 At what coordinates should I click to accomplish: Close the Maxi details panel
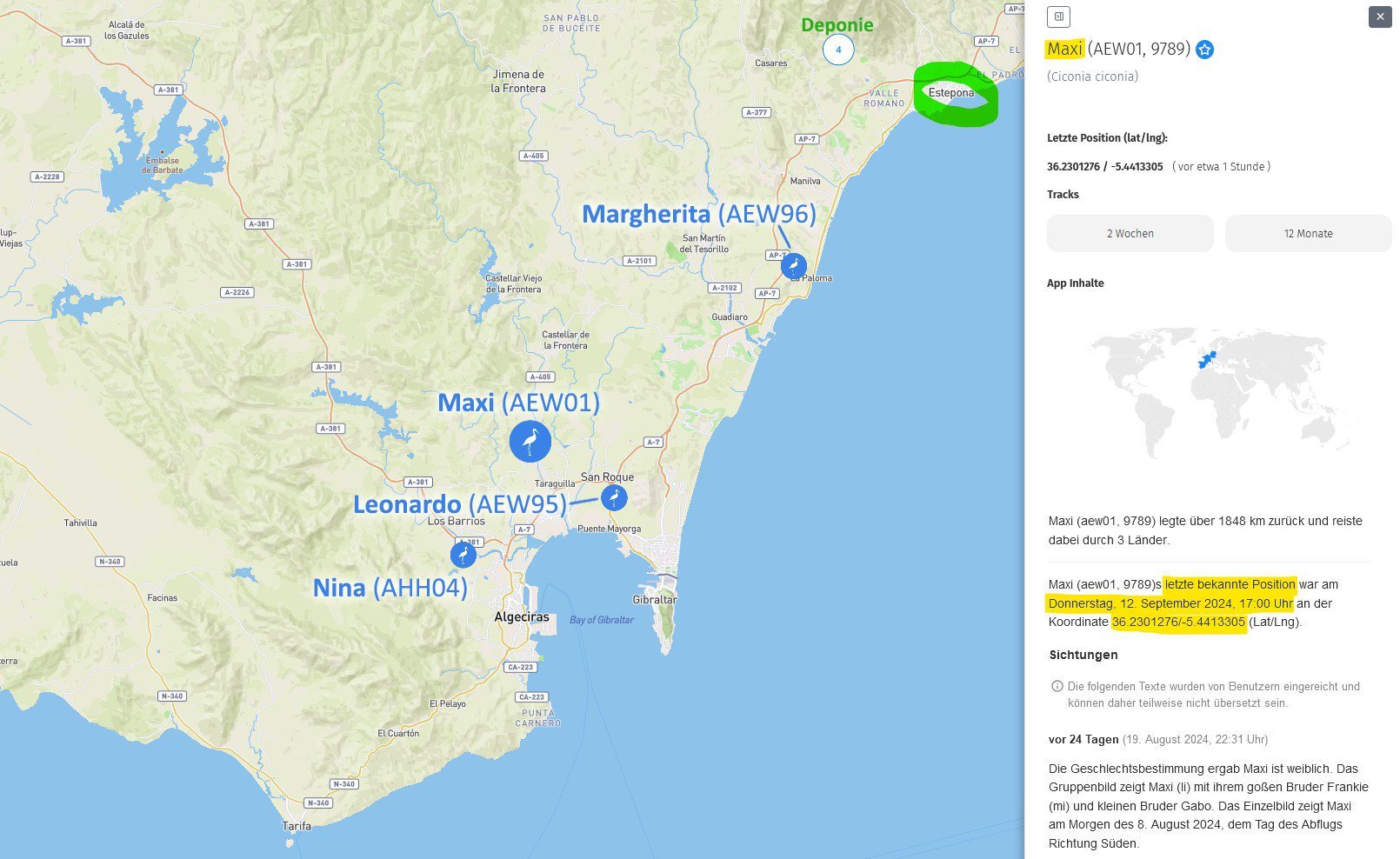point(1380,17)
